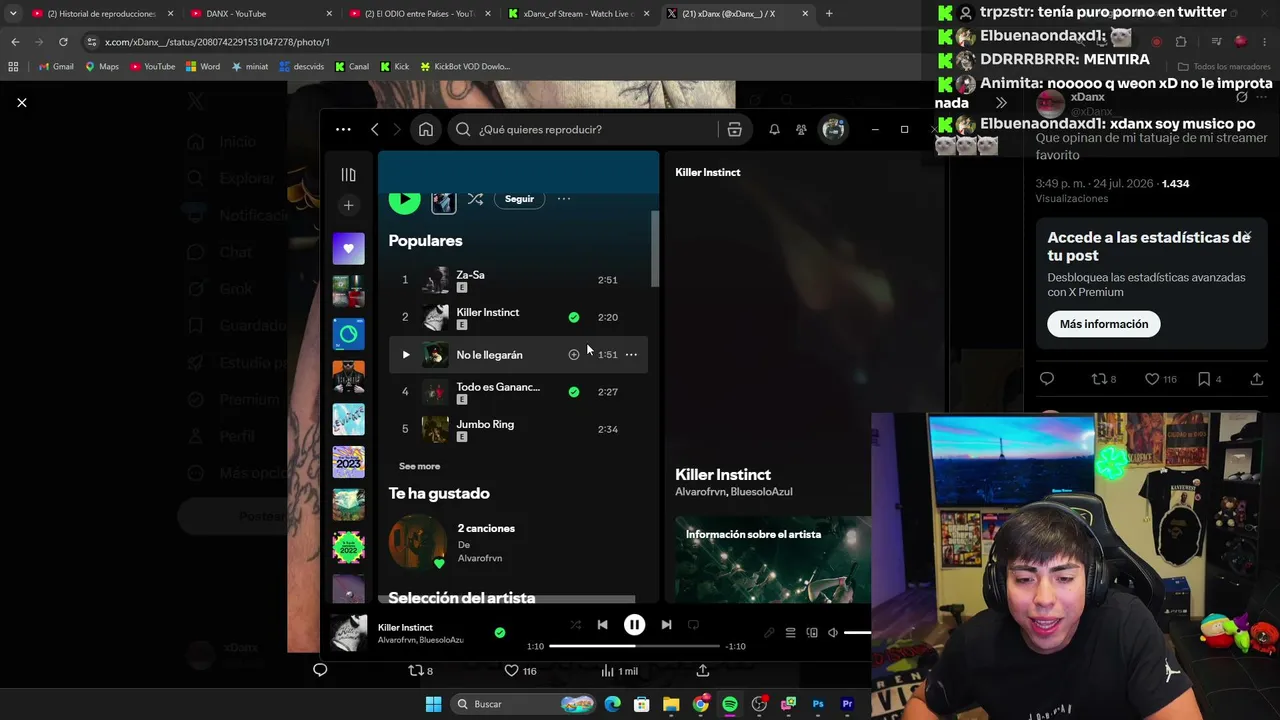This screenshot has height=720, width=1280.
Task: Switch to 'xDanx_of Stream' Kick tab
Action: 578,14
